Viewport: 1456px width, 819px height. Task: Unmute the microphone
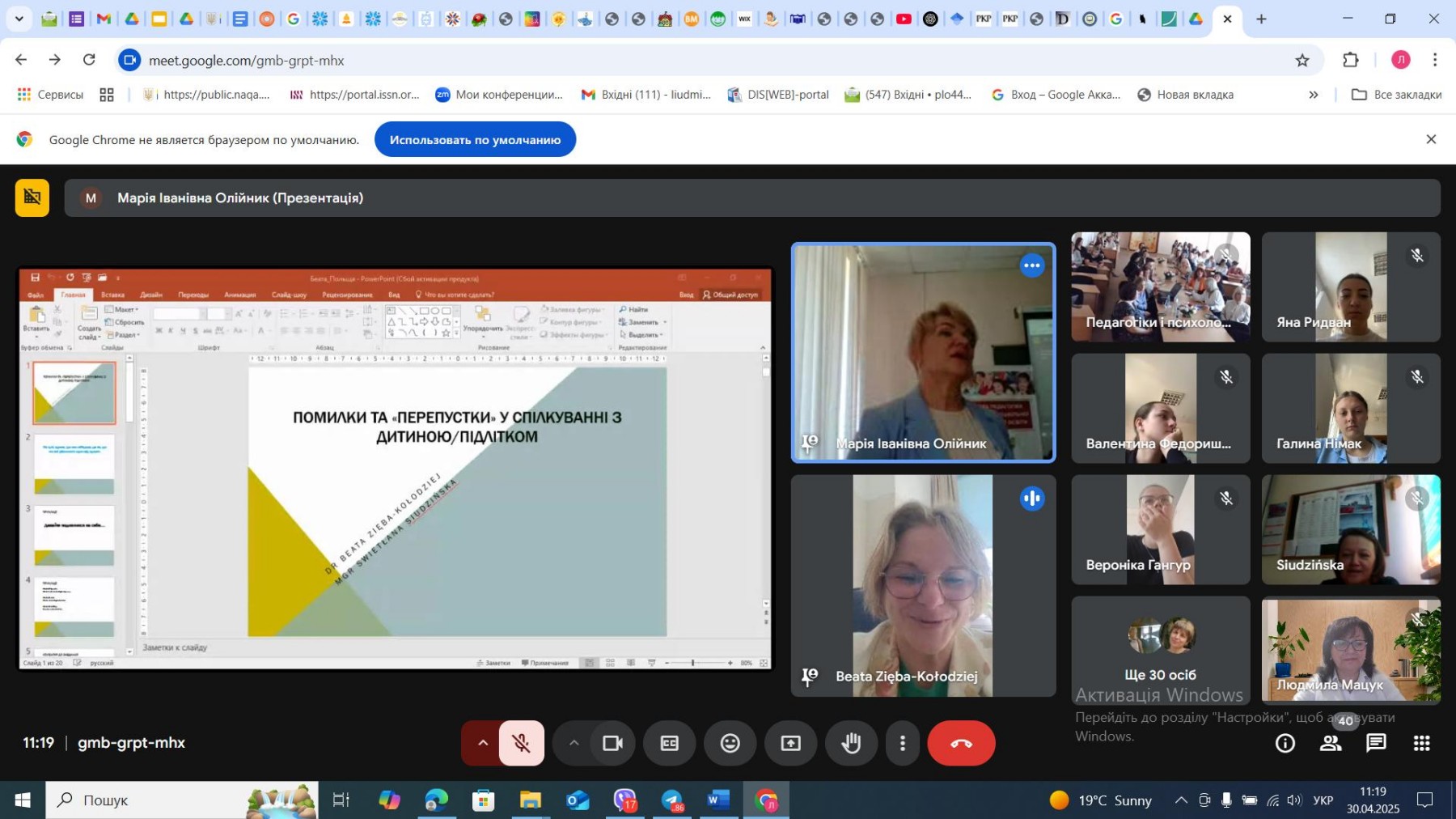tap(522, 743)
